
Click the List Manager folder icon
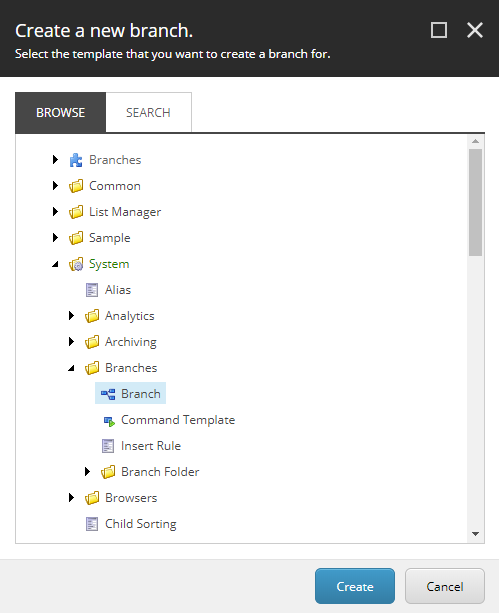tap(76, 212)
